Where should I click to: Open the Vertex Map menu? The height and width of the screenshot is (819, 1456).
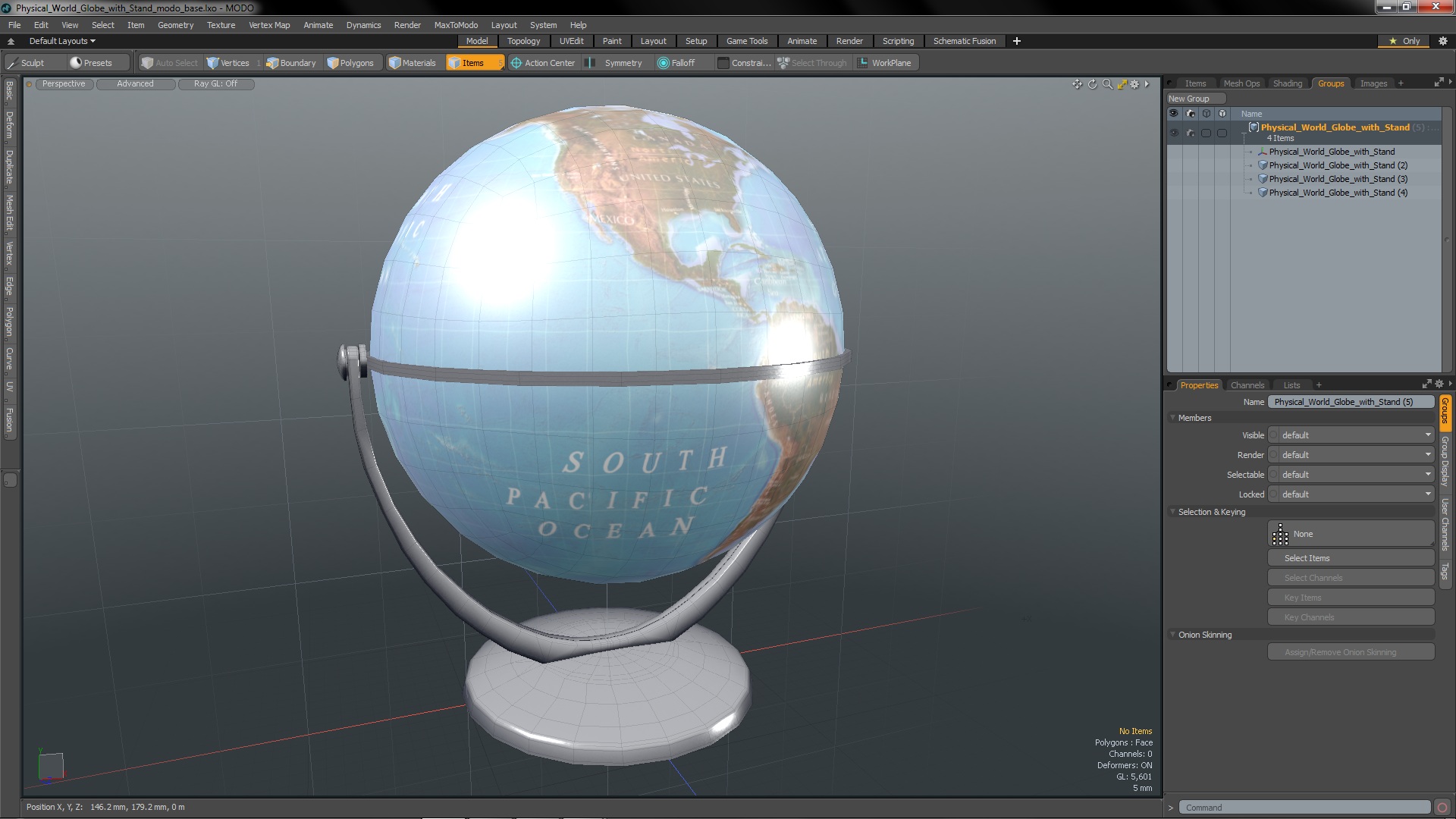tap(269, 25)
